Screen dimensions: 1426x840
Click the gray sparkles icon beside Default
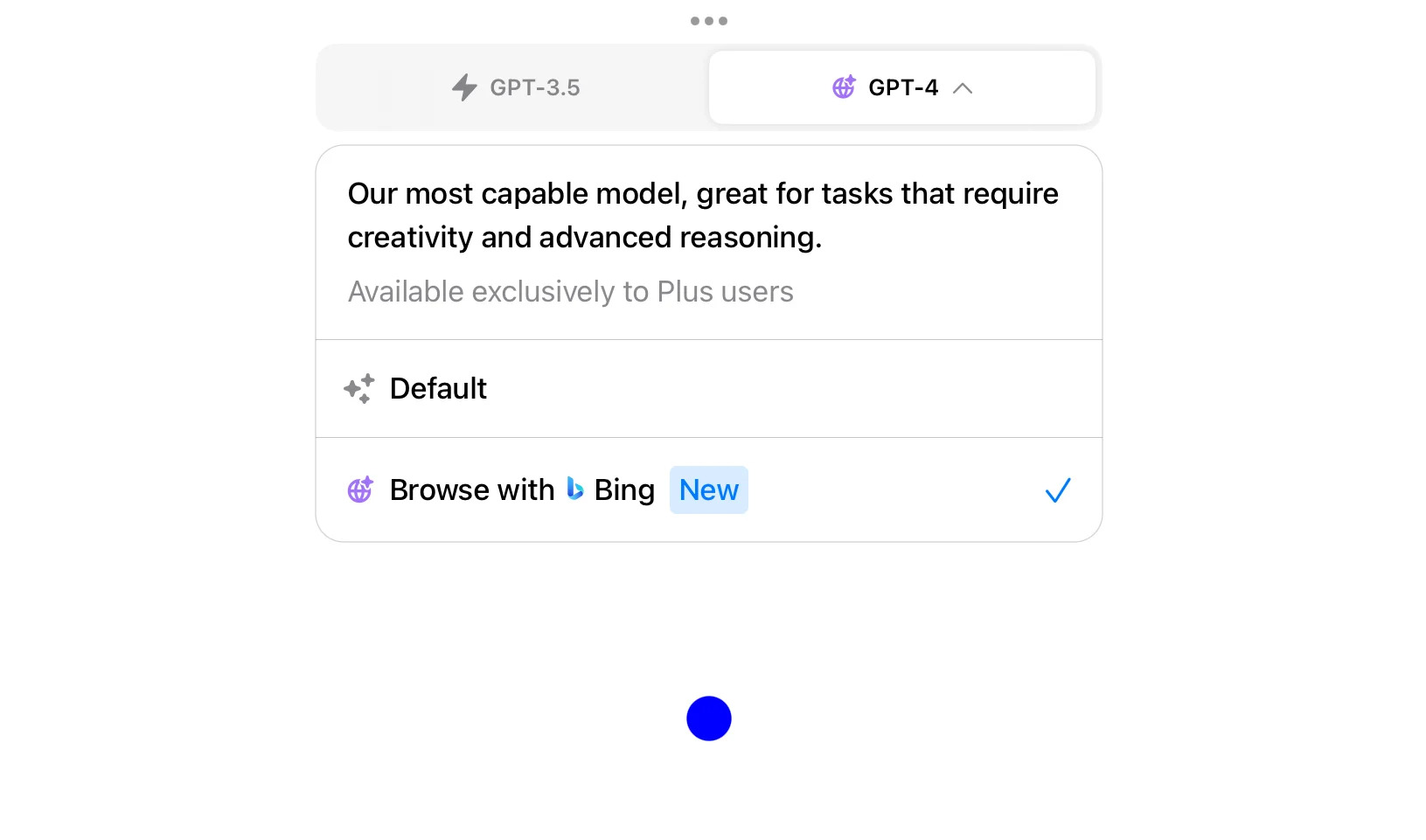pyautogui.click(x=359, y=389)
